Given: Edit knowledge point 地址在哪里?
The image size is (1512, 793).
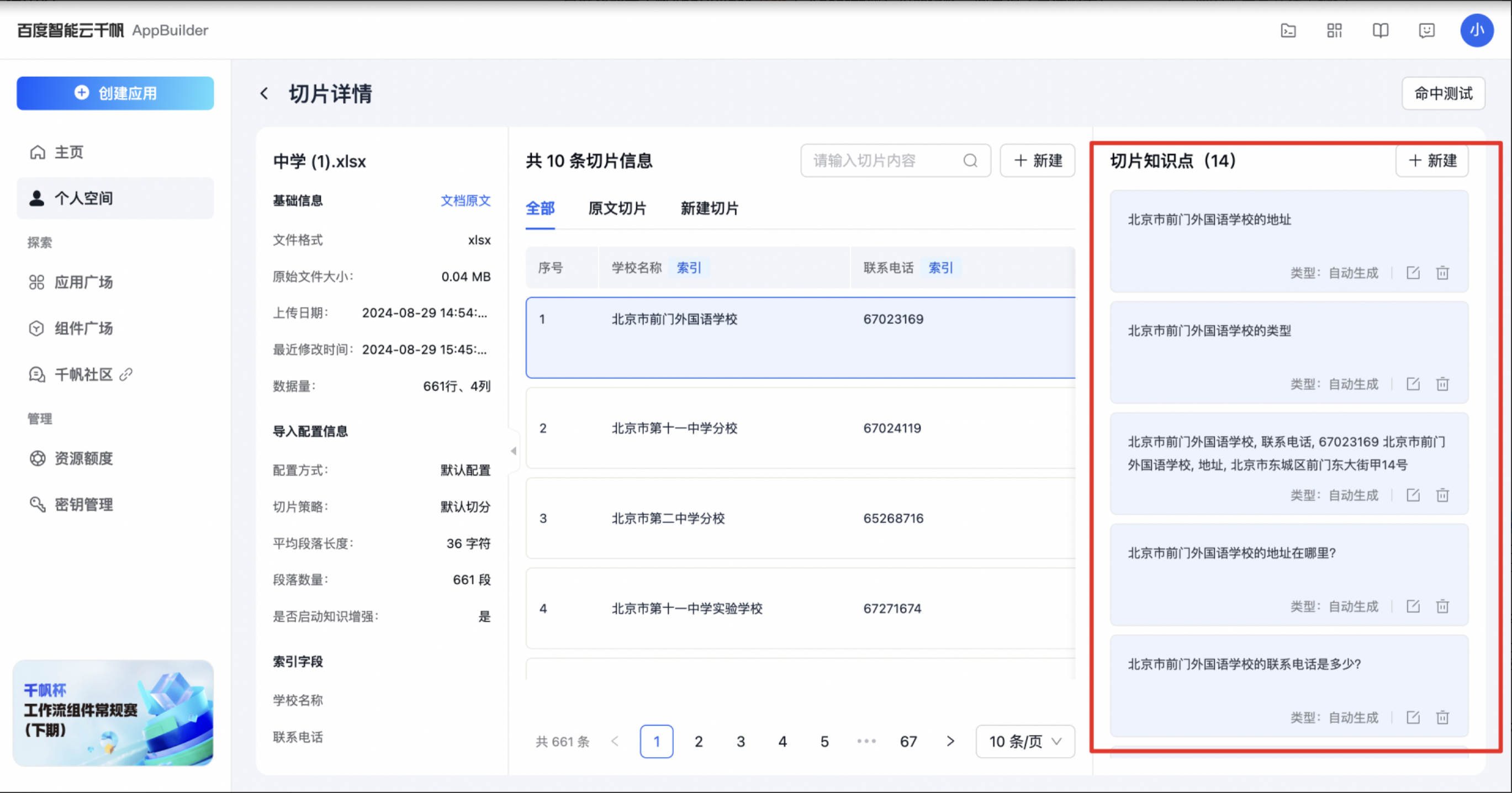Looking at the screenshot, I should (x=1413, y=606).
